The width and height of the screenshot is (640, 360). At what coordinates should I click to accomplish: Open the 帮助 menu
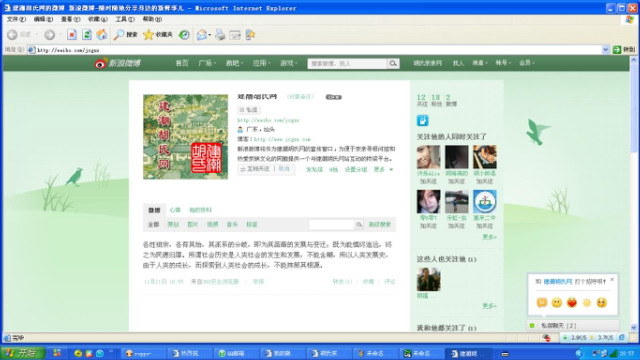click(152, 19)
